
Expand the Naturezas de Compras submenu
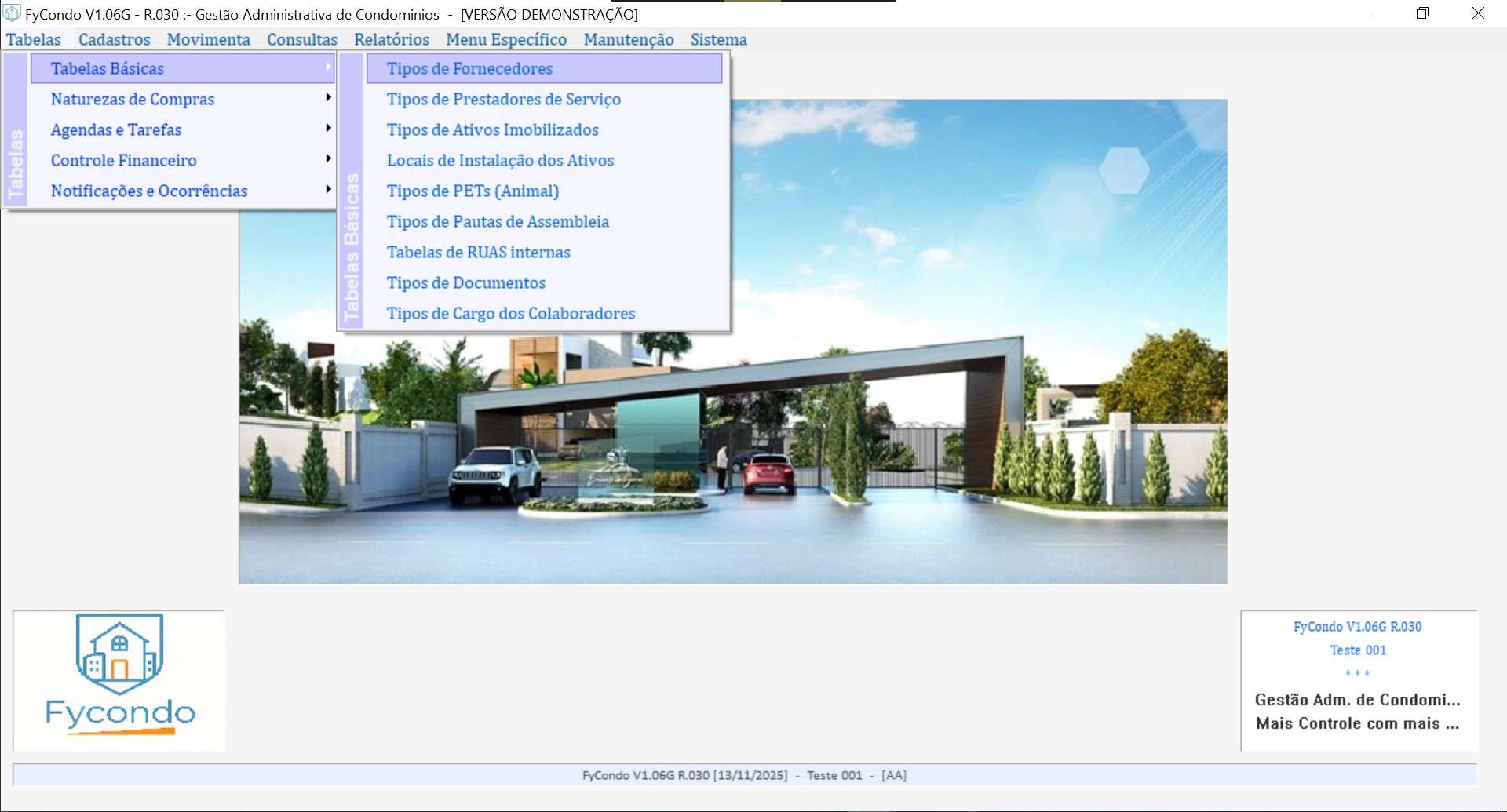[x=133, y=100]
